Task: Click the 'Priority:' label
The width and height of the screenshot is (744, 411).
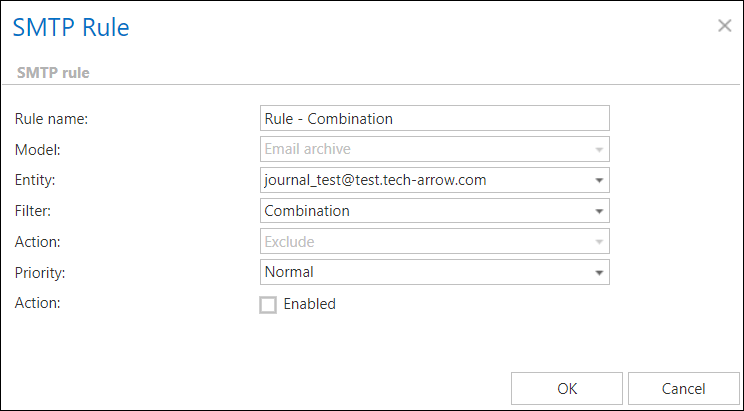Action: (40, 272)
